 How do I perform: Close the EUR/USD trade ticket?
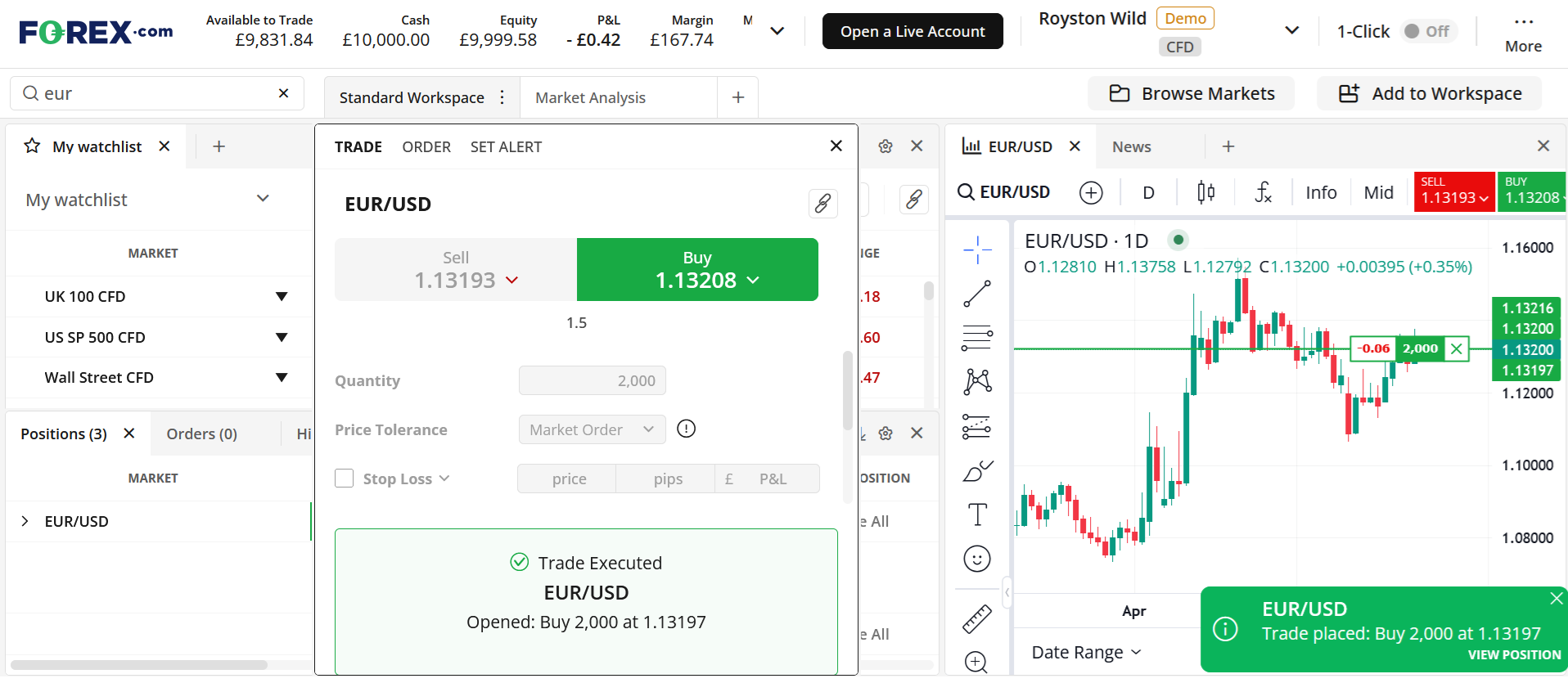tap(836, 146)
